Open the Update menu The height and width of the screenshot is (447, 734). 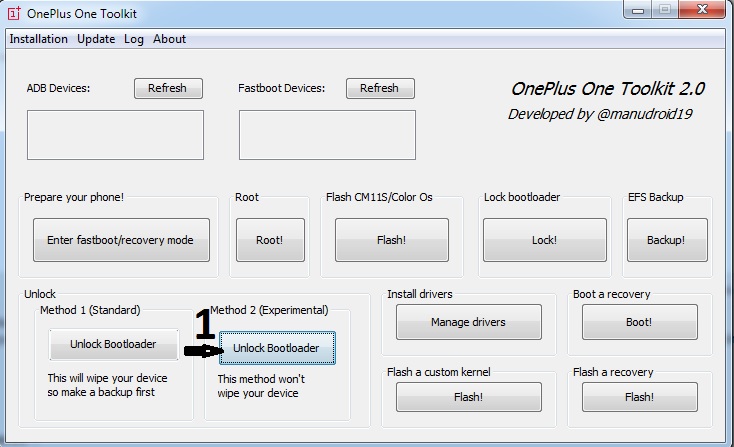click(96, 39)
